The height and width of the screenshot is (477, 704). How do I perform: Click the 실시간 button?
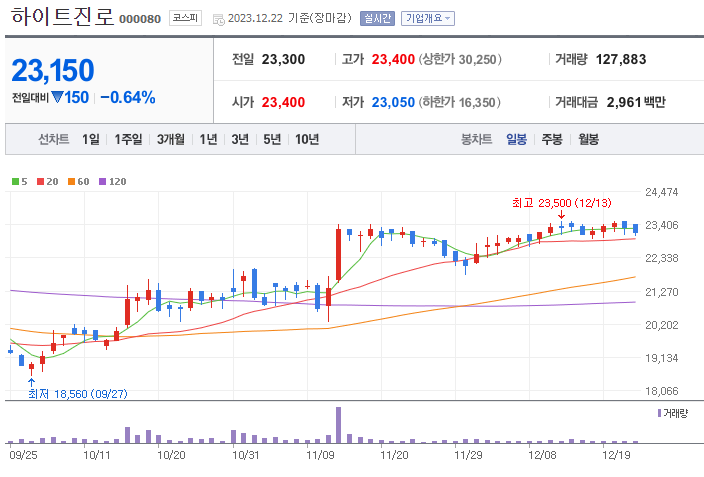(377, 18)
